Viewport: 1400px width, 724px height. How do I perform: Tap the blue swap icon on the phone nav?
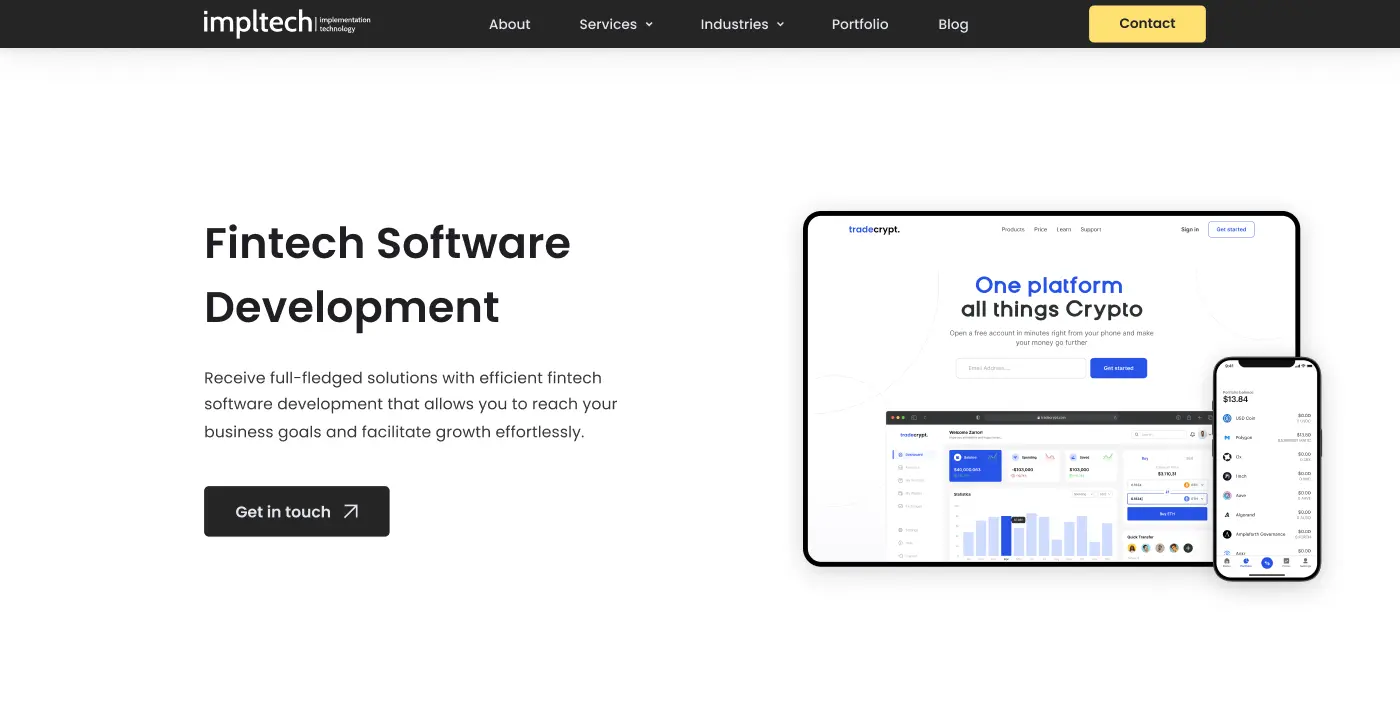coord(1266,562)
